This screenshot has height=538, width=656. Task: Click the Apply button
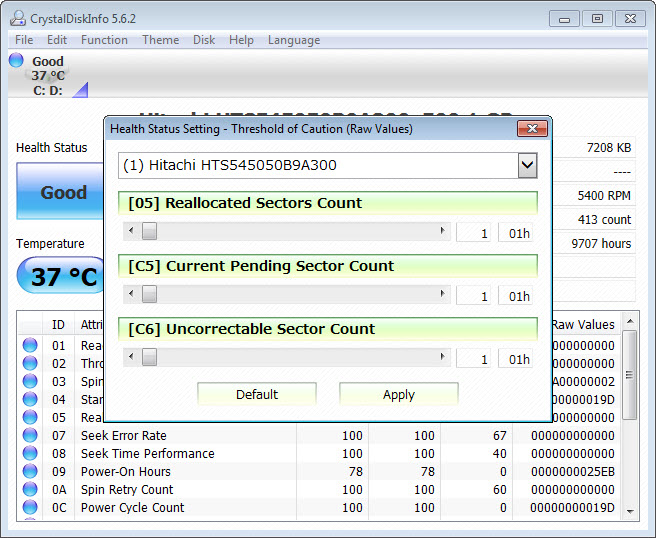(x=399, y=394)
